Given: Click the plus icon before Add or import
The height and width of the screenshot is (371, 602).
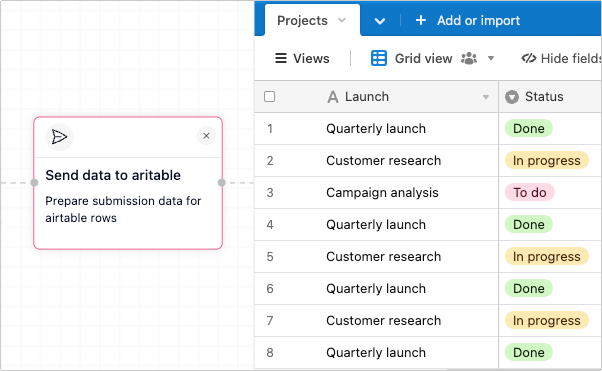Looking at the screenshot, I should pyautogui.click(x=421, y=20).
